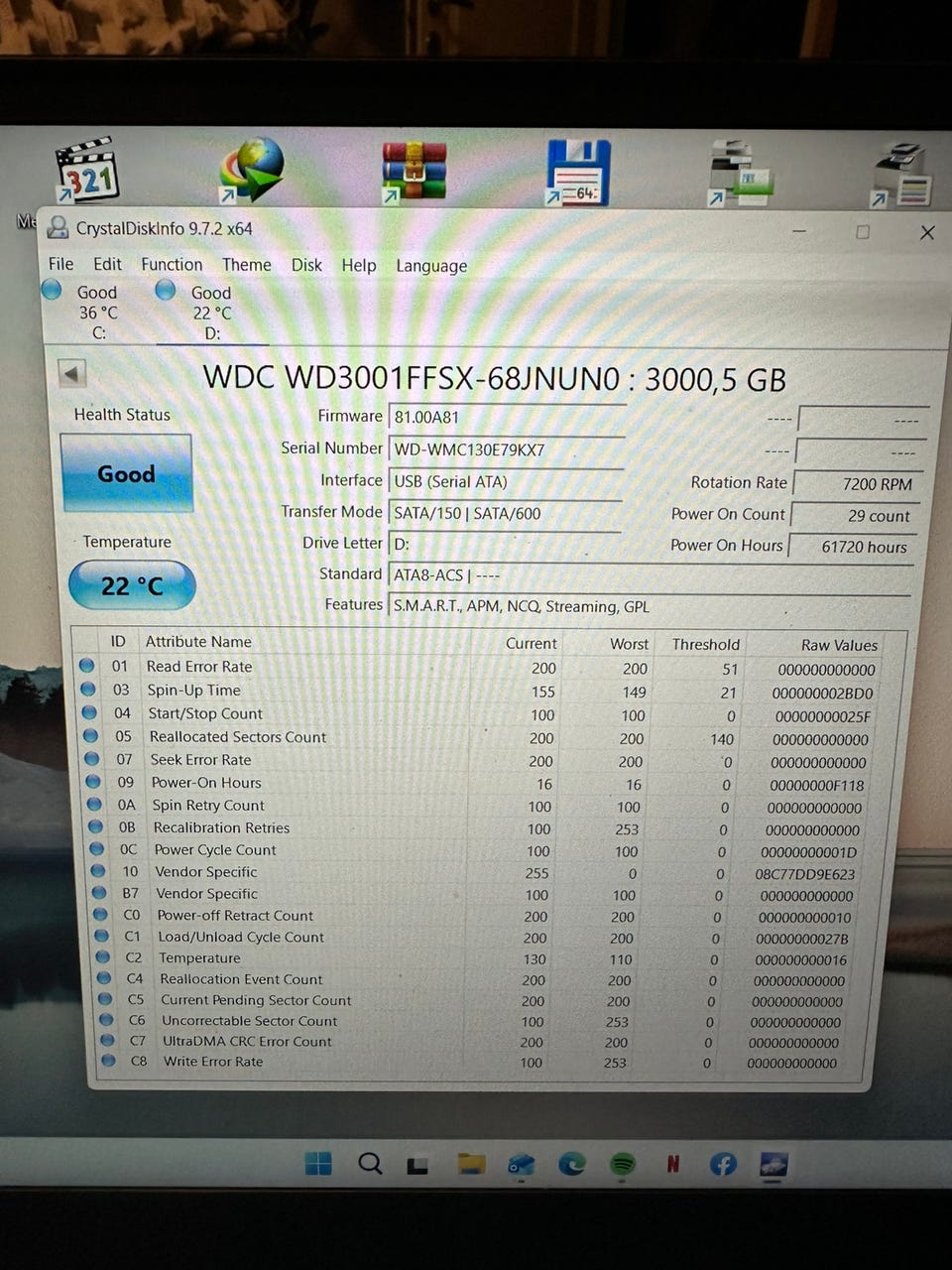
Task: Open Windows Start menu on taskbar
Action: 318,1163
